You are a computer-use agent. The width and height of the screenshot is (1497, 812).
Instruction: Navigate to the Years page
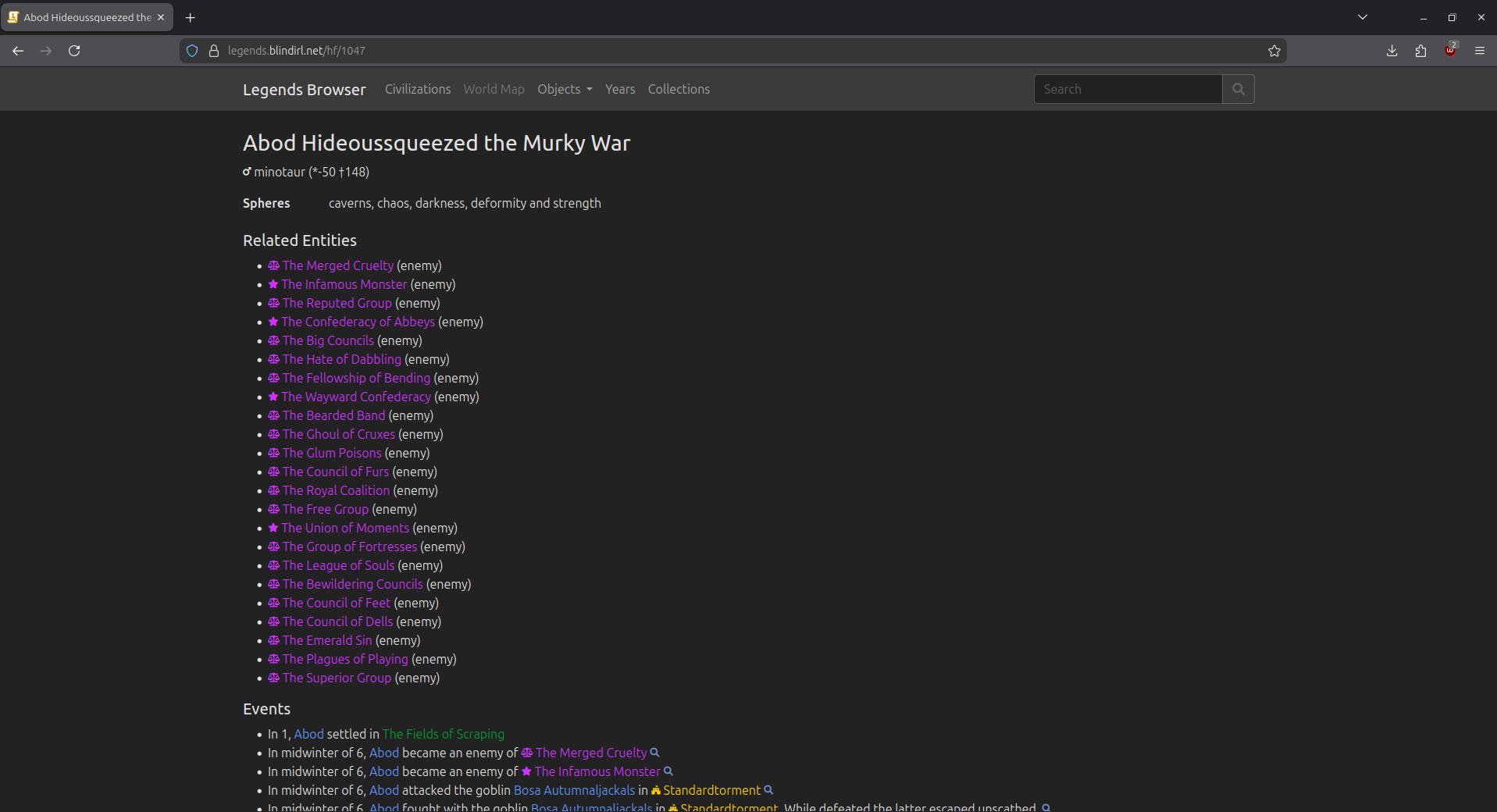pyautogui.click(x=619, y=89)
